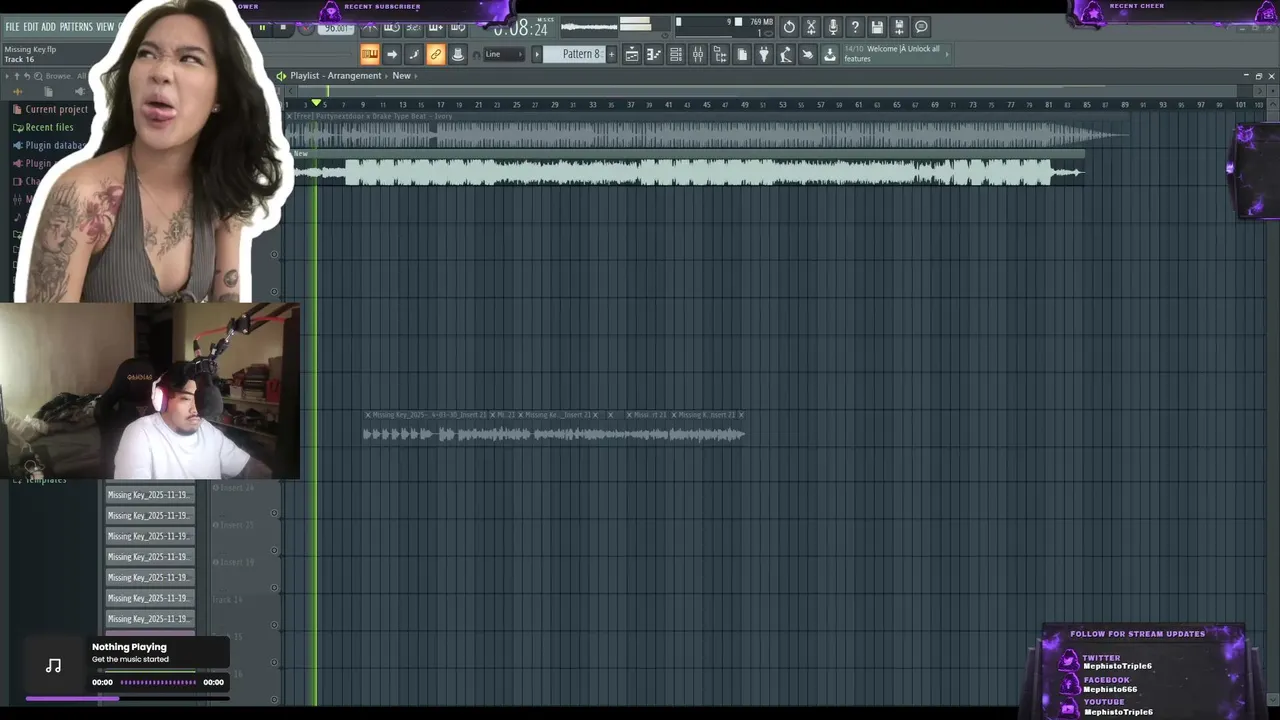Toggle step editing arrow button
This screenshot has width=1280, height=720.
(x=392, y=54)
